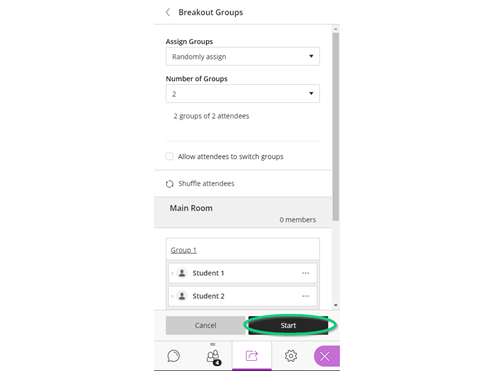Open My Settings gear icon

tap(291, 356)
